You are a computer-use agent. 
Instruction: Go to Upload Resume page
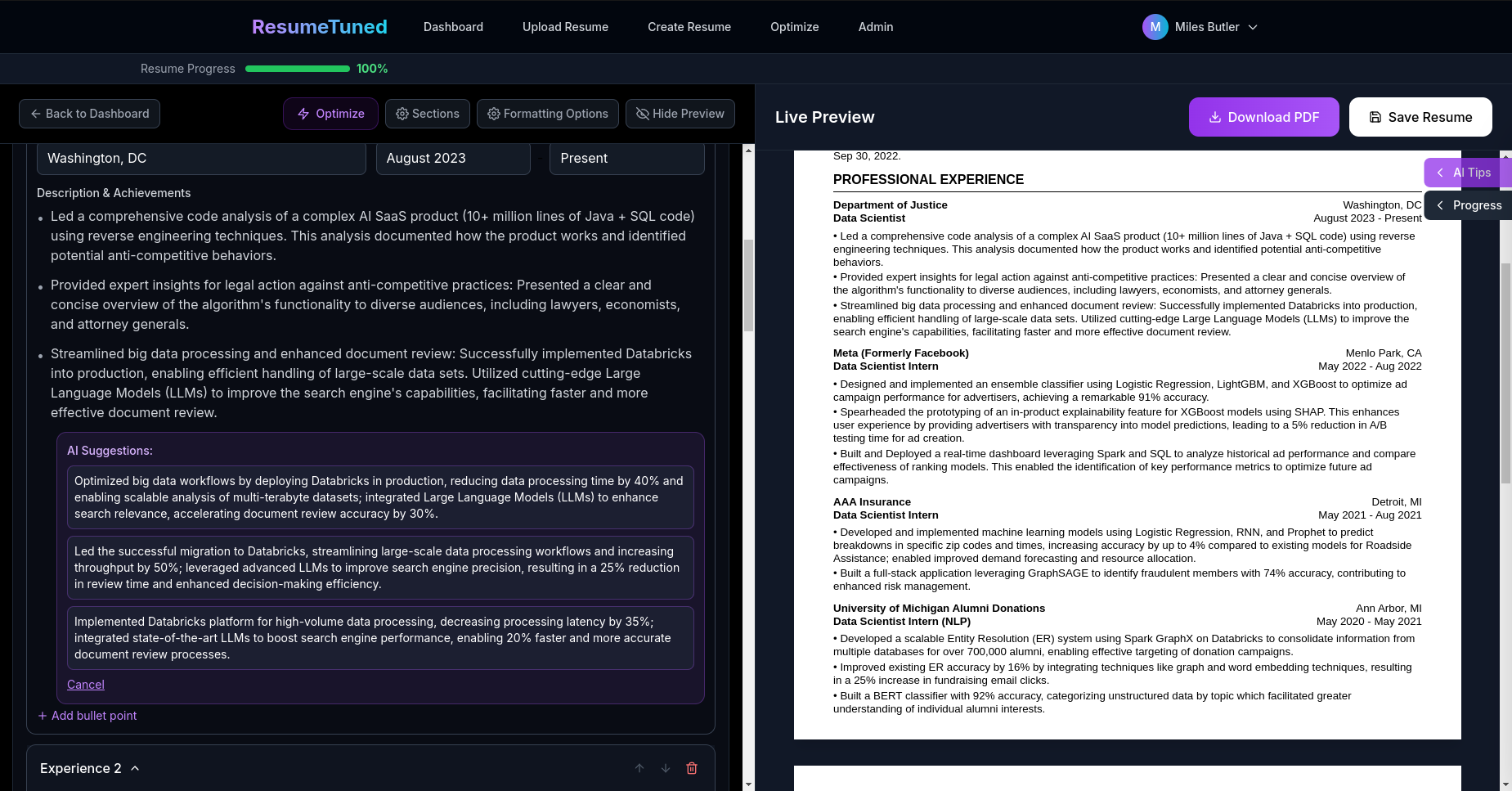tap(565, 27)
